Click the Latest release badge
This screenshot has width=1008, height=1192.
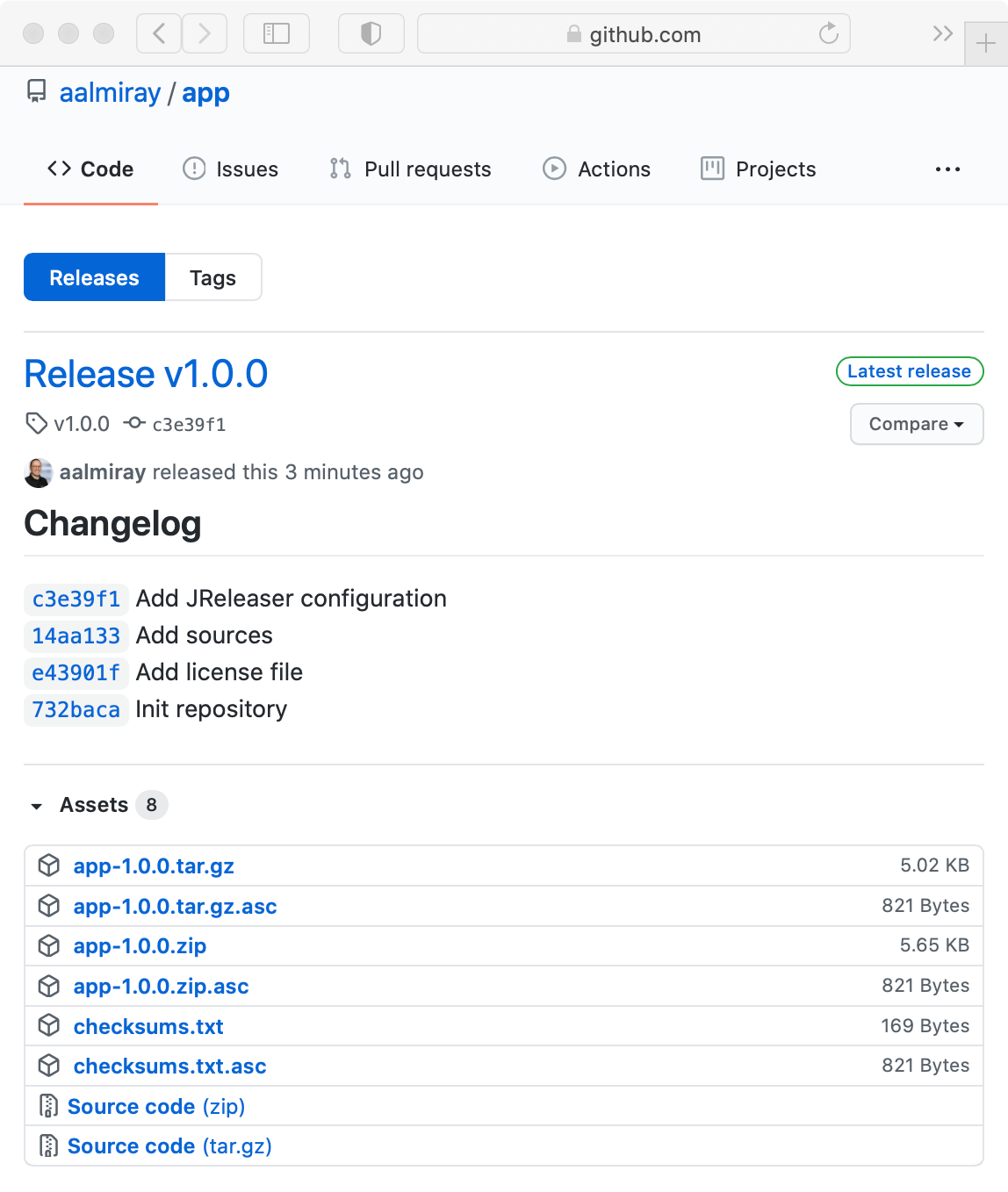910,371
